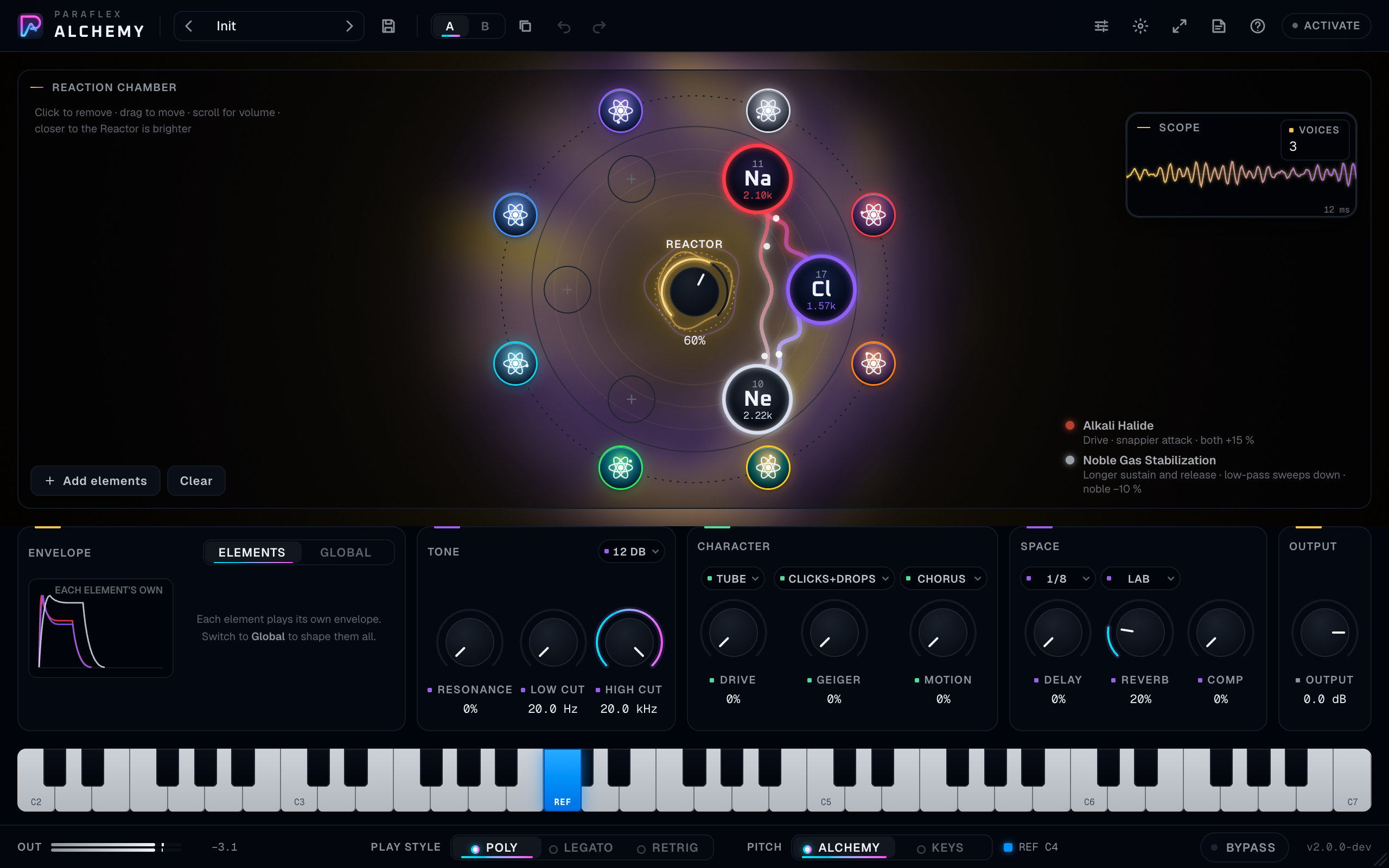Click the white atom element on the top orbit

point(768,111)
